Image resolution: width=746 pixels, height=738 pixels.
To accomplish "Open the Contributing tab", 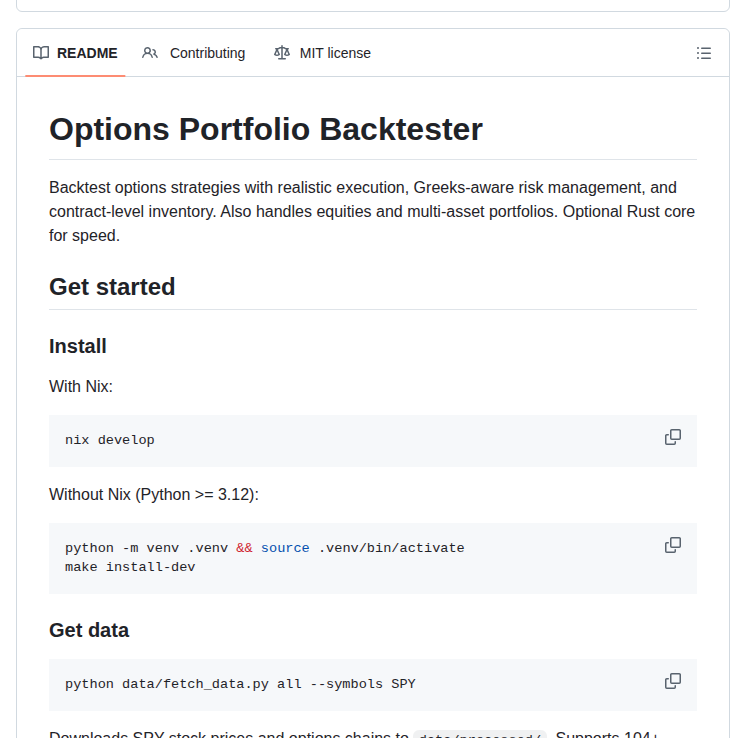I will click(x=194, y=53).
